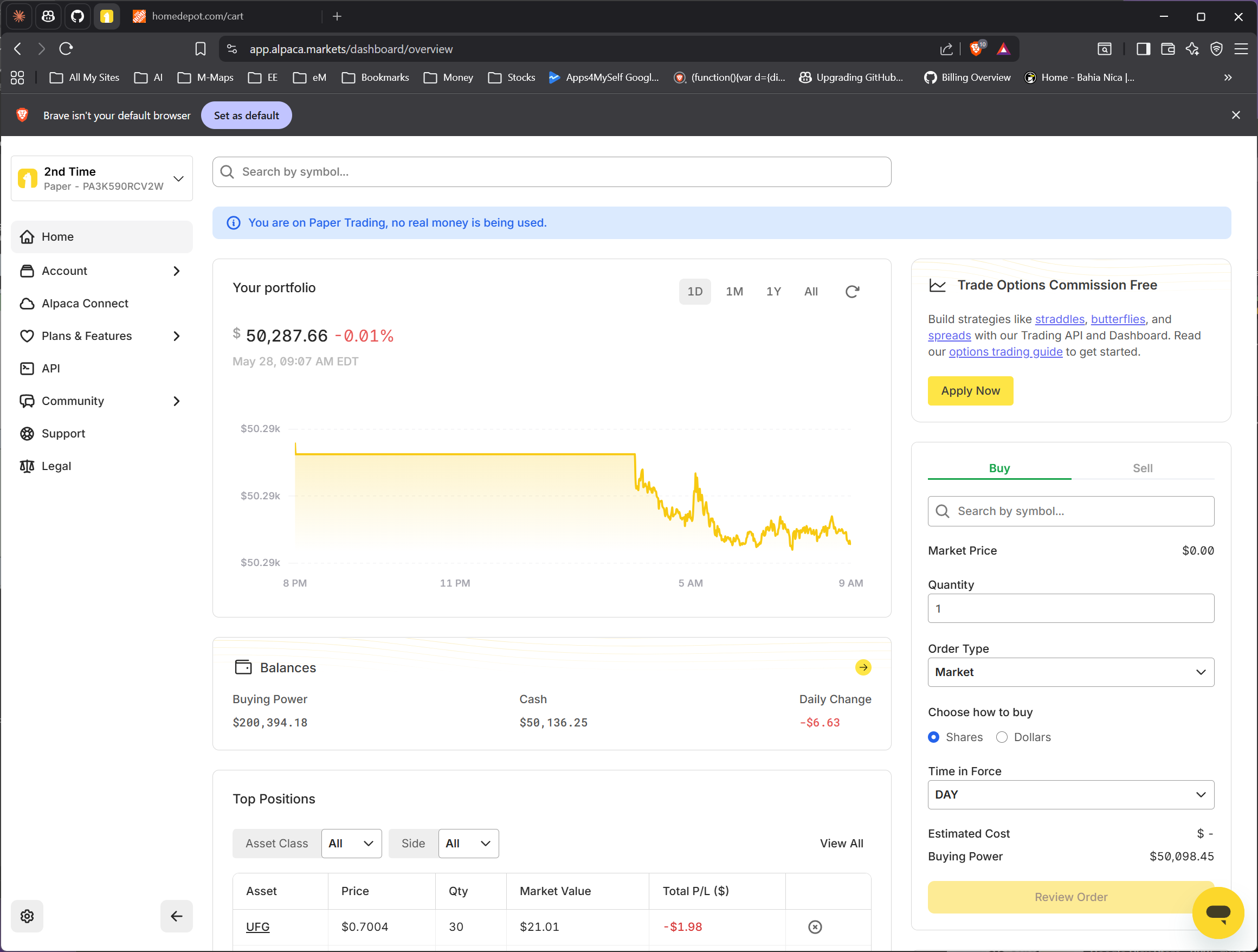Open the pinned Claude tab

[20, 16]
